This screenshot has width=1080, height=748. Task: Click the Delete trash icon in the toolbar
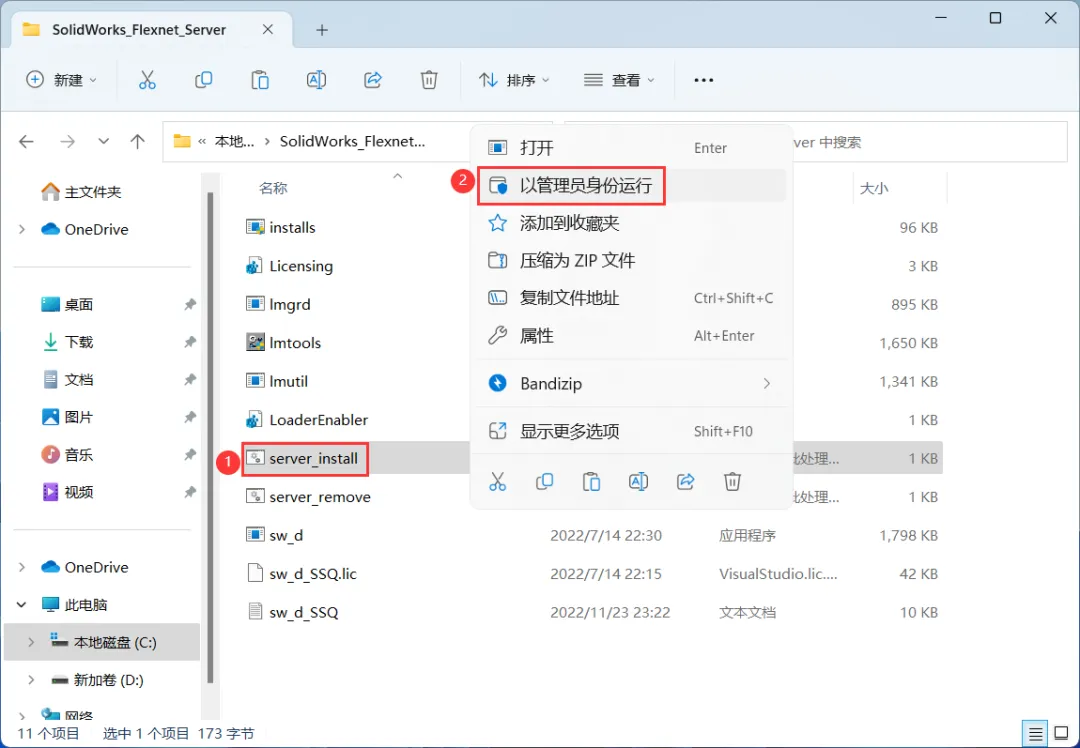429,80
